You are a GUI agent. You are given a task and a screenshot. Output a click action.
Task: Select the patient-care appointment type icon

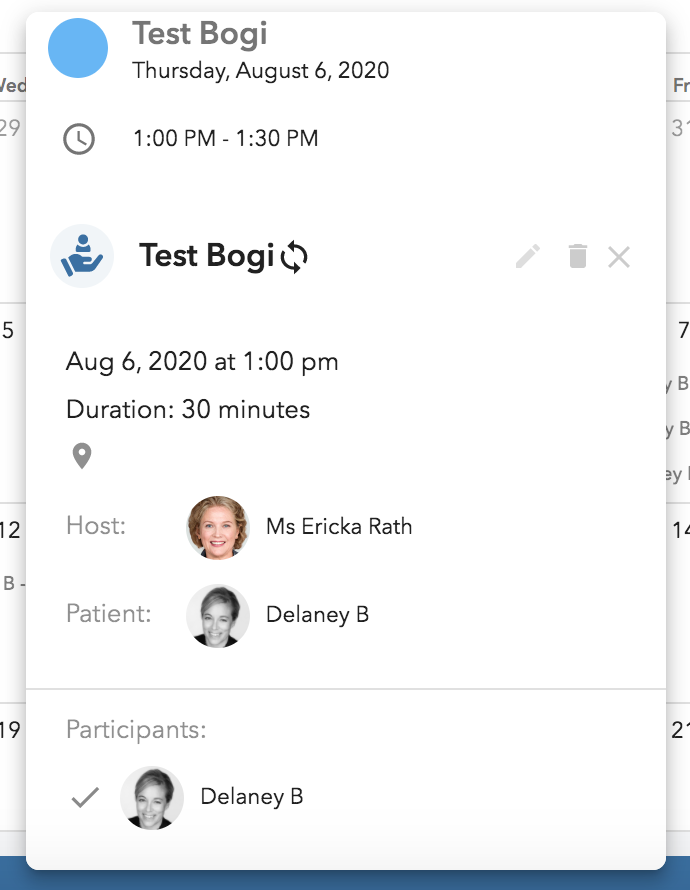point(82,256)
